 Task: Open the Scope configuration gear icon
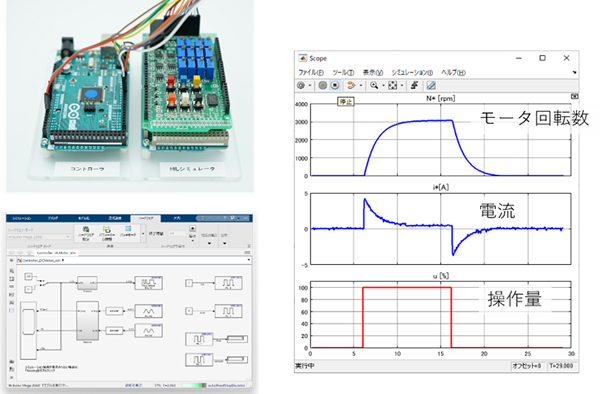(x=301, y=85)
